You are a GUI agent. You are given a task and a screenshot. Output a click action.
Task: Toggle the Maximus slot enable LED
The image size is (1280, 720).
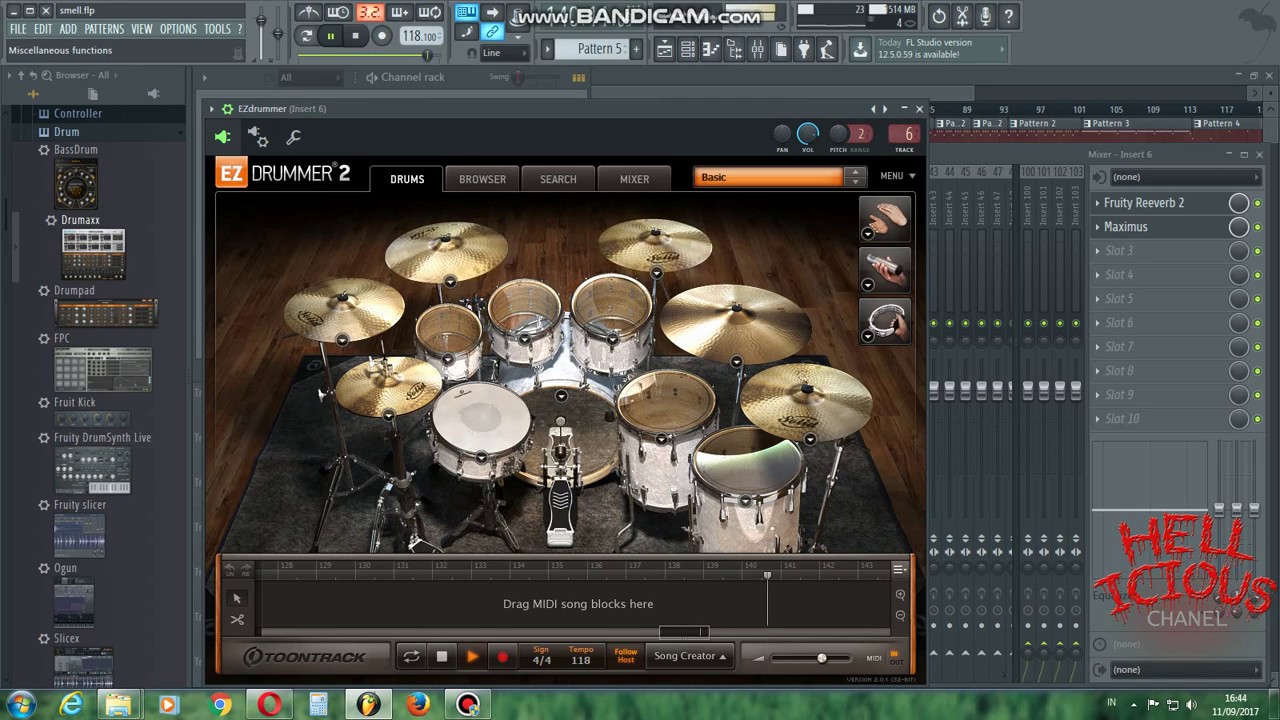coord(1257,227)
